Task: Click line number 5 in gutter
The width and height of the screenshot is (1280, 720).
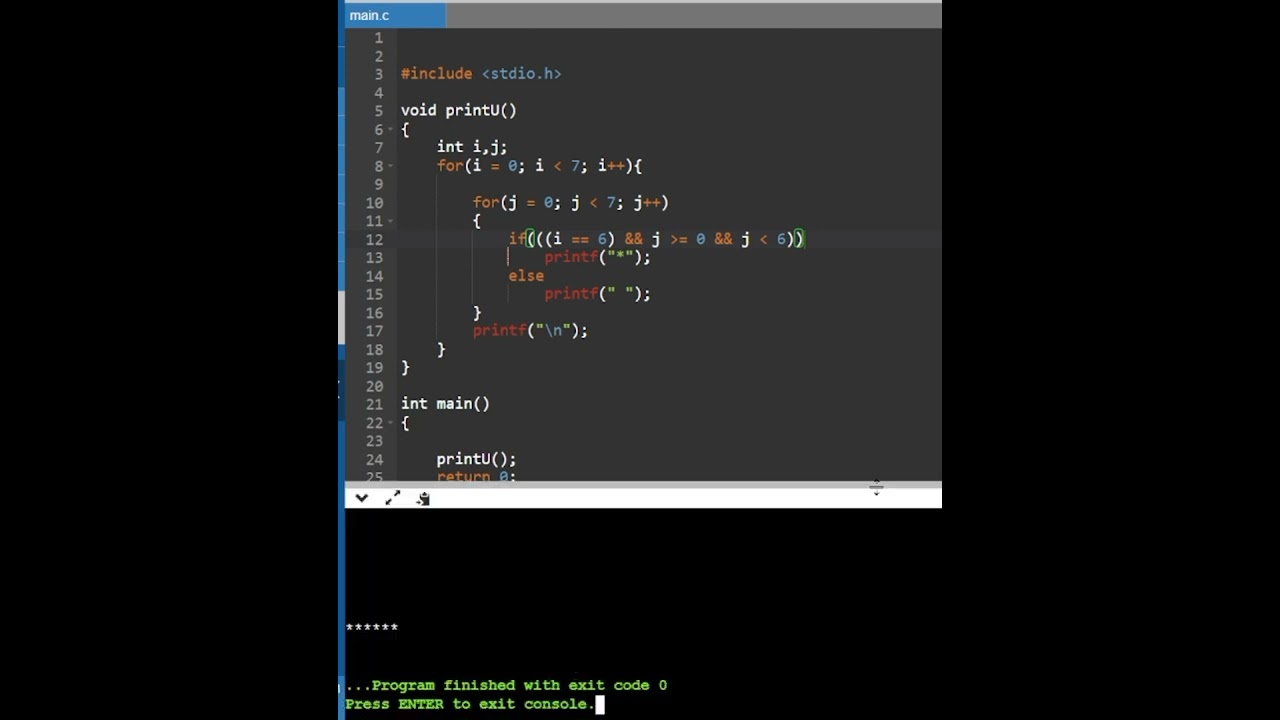Action: [379, 111]
